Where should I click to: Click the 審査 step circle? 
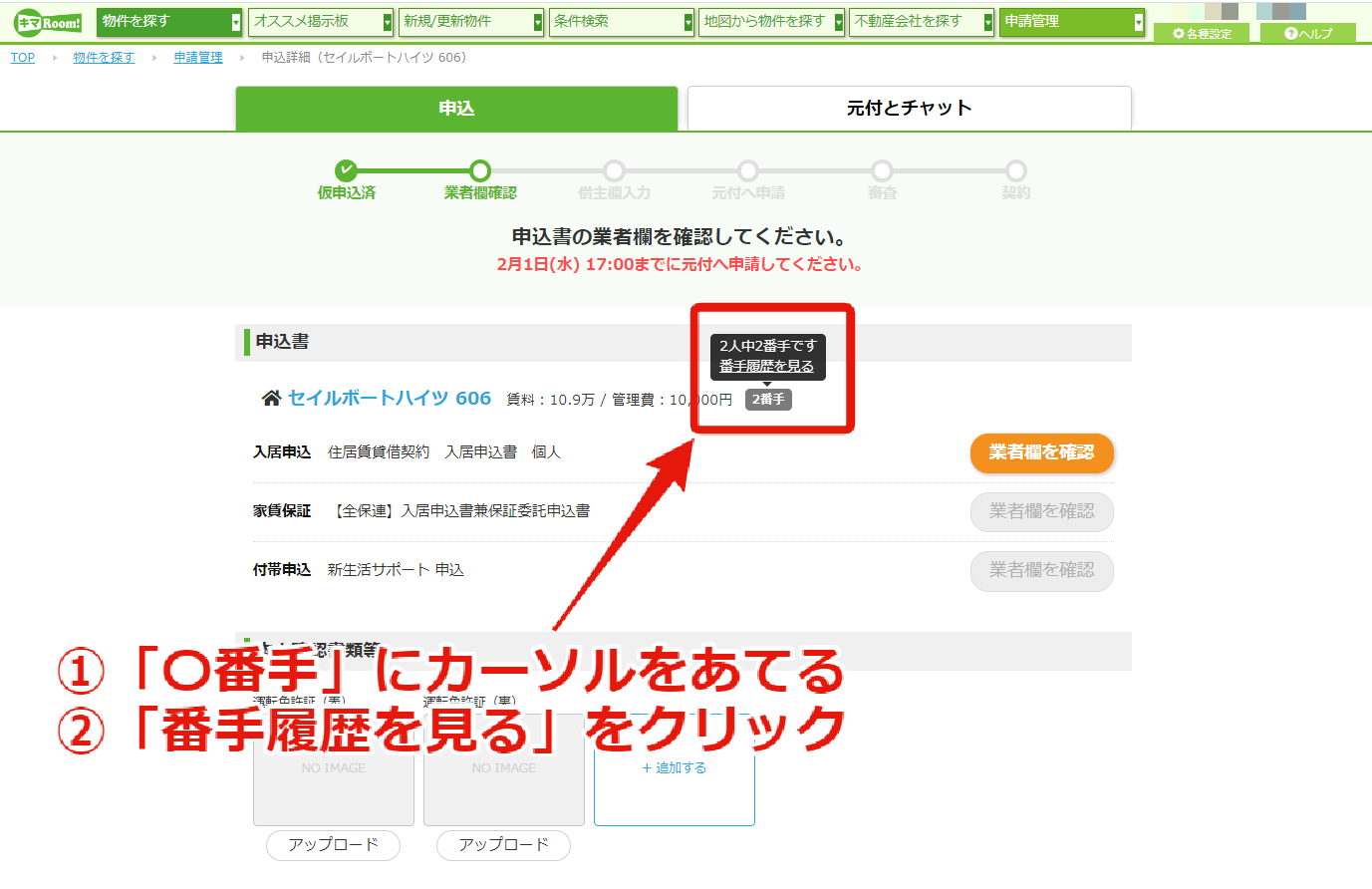tap(882, 170)
